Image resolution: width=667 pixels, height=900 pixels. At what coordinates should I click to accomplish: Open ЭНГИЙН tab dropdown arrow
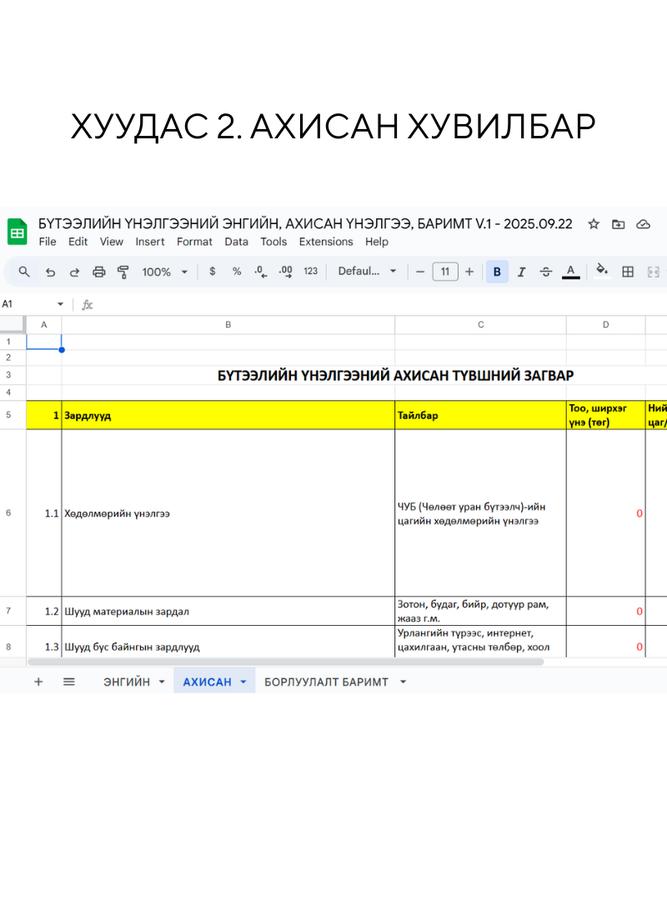[162, 682]
